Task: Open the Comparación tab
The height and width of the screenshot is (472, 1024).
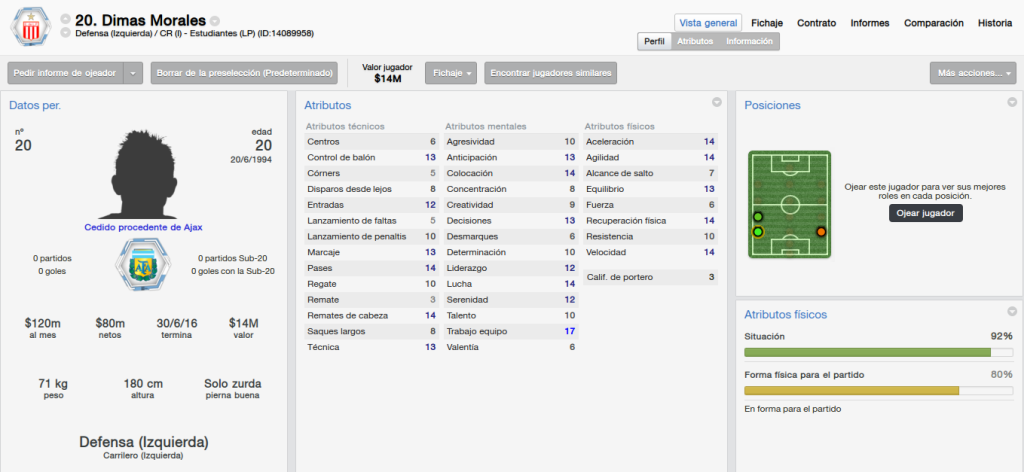Action: coord(933,23)
